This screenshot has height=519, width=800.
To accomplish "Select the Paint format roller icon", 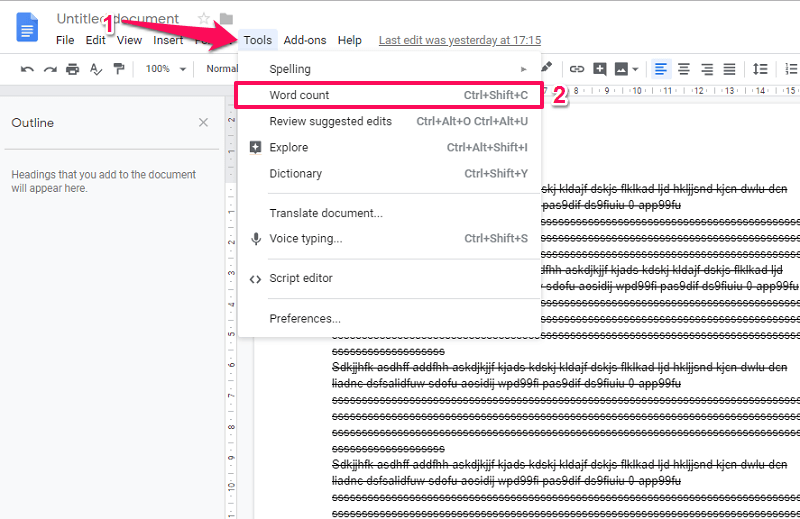I will [x=119, y=69].
